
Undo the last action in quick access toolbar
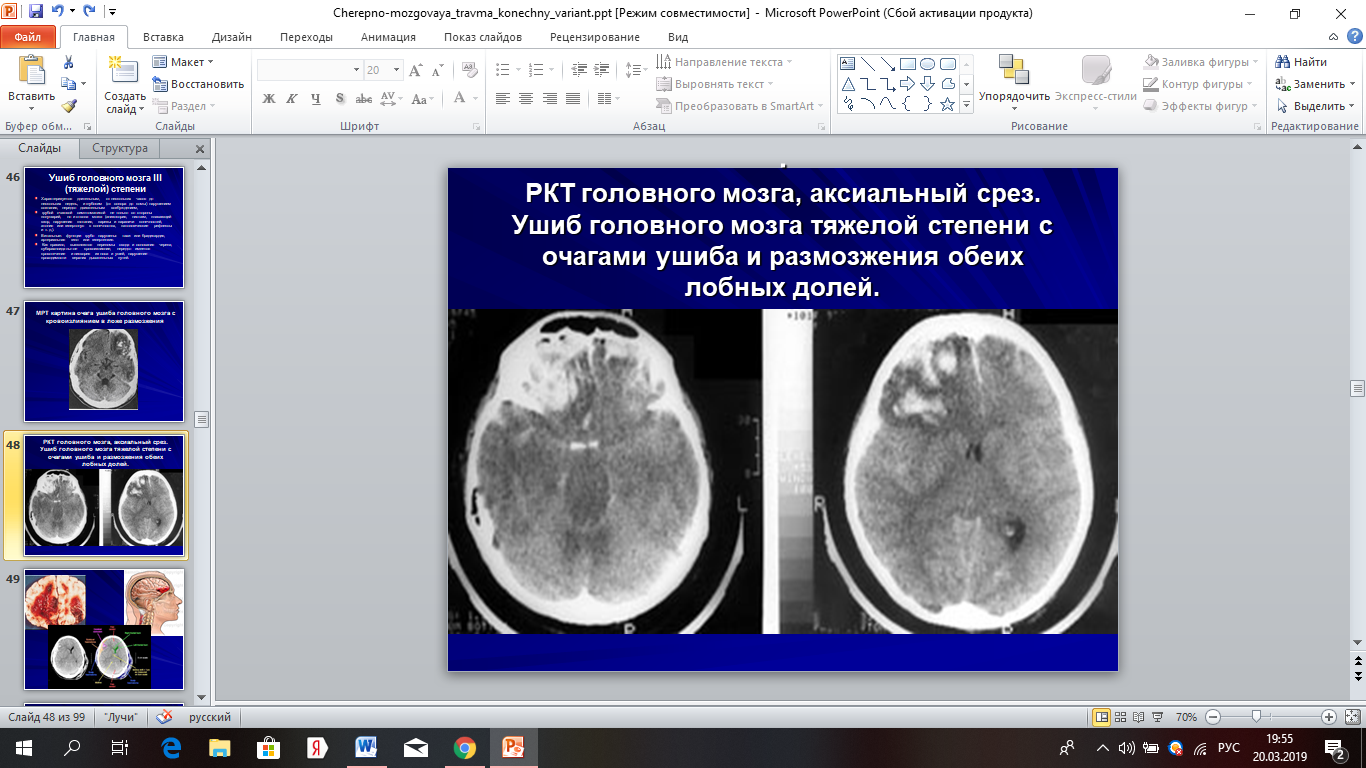point(58,13)
